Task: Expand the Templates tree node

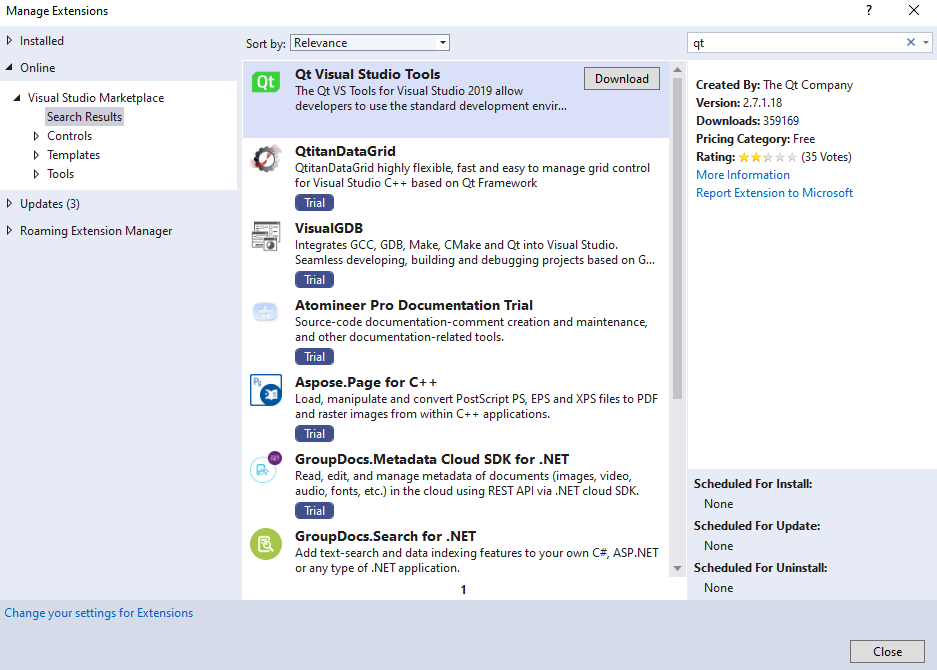Action: 36,155
